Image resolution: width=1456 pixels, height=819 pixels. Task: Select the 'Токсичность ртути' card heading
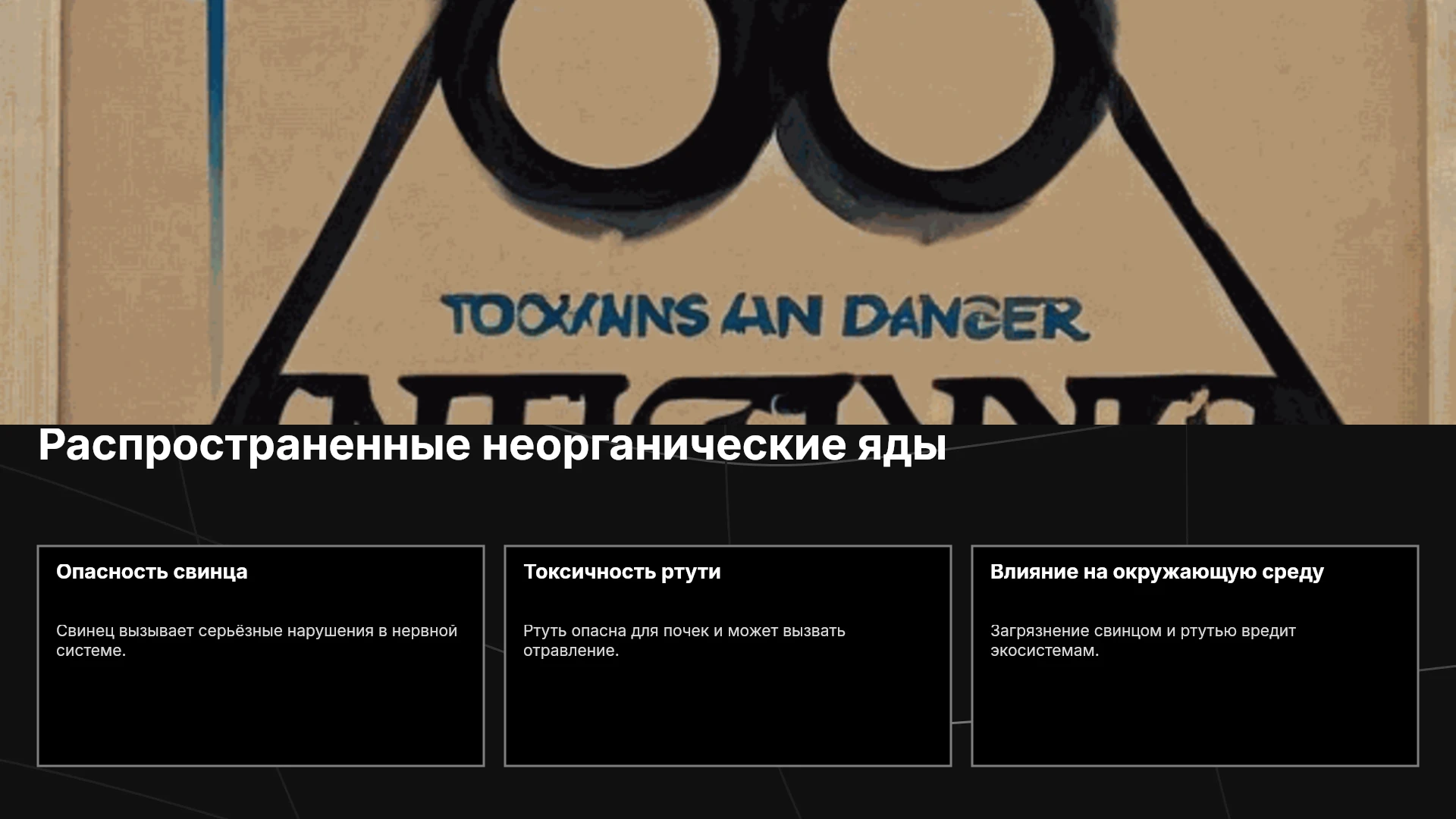pos(622,572)
